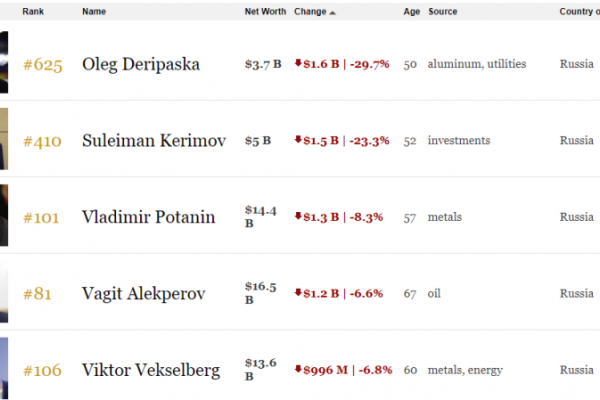Sort the table by the Age column
The image size is (600, 400).
point(409,12)
